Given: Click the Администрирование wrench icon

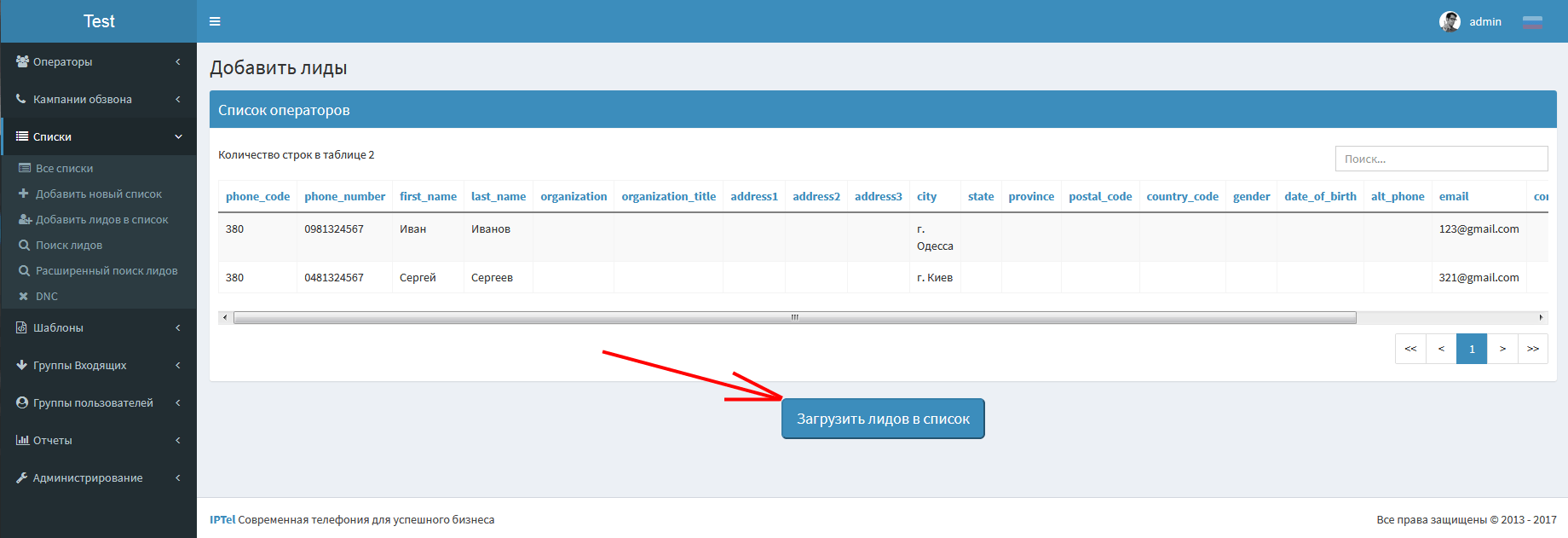Looking at the screenshot, I should coord(22,477).
